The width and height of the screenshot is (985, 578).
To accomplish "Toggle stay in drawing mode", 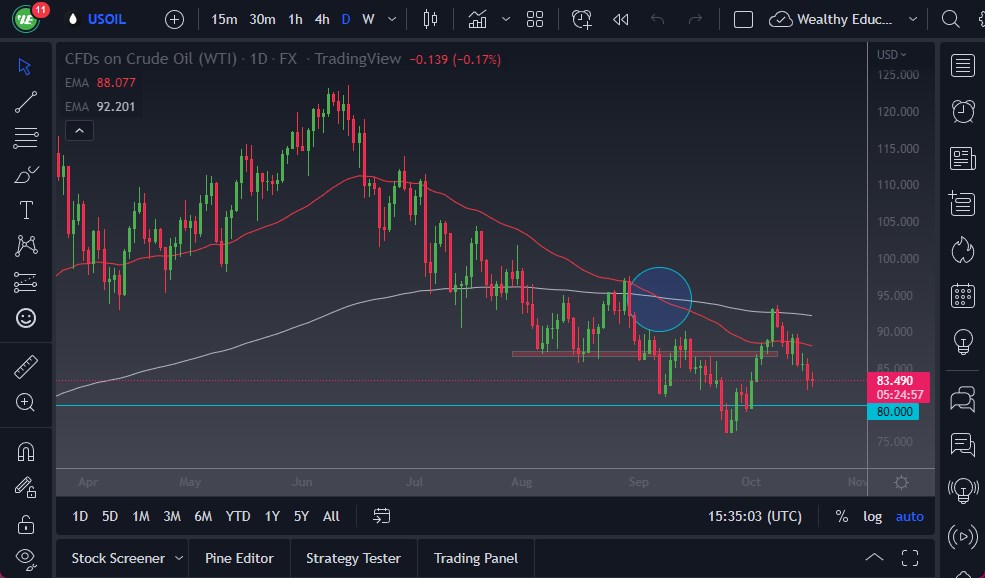I will click(26, 488).
